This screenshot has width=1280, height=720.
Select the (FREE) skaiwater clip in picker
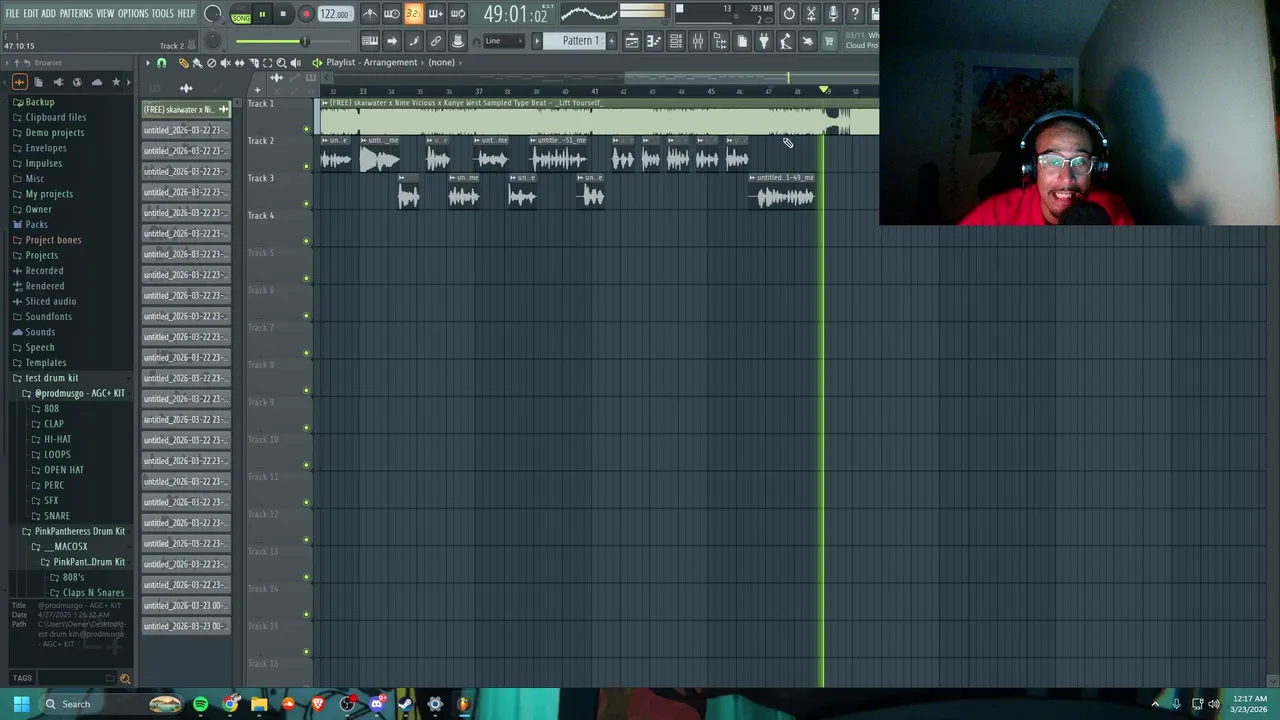click(x=186, y=109)
